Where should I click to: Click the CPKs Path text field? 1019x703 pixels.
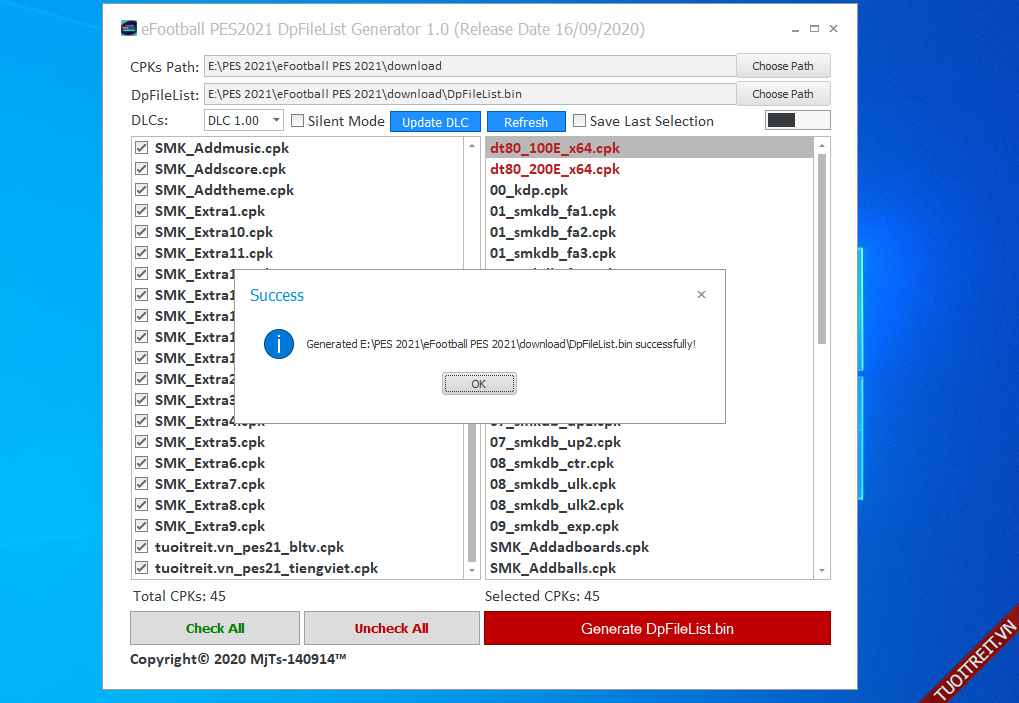pyautogui.click(x=470, y=66)
